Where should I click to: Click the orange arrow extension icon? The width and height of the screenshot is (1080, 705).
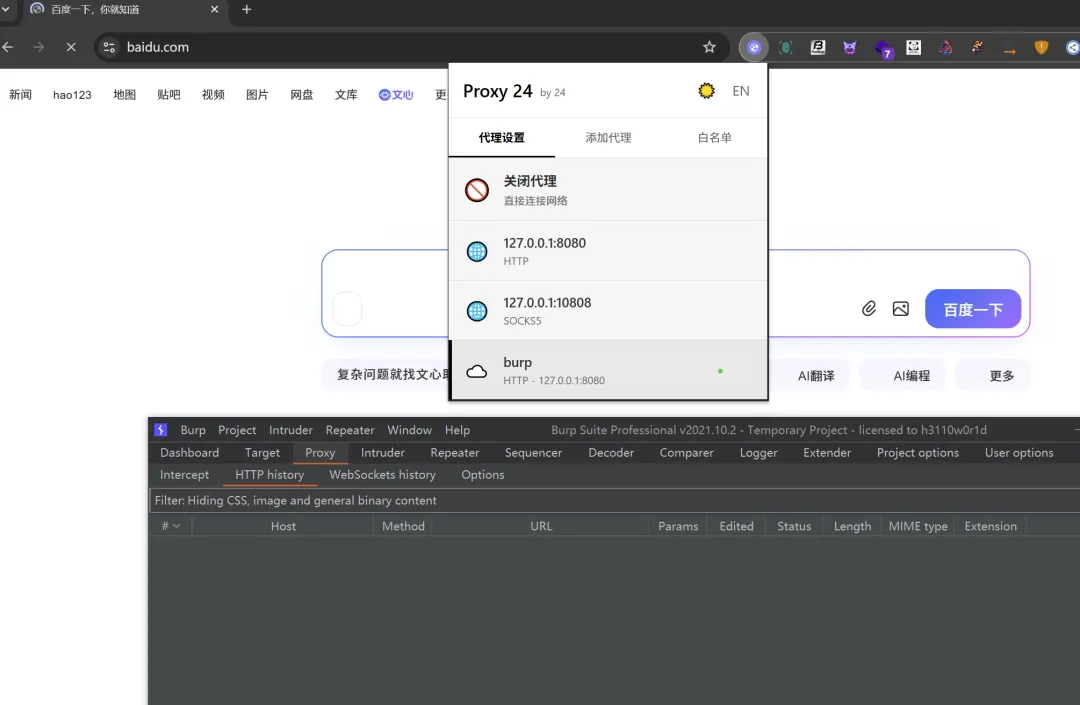[x=1010, y=50]
